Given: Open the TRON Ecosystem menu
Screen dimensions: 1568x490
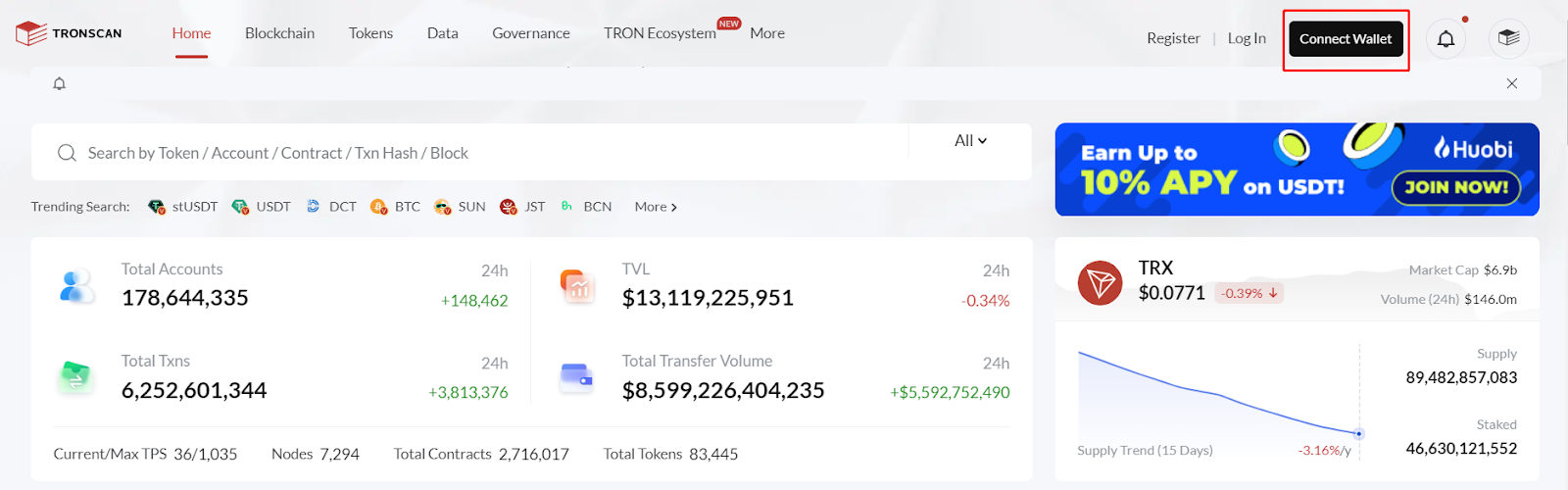Looking at the screenshot, I should click(660, 33).
